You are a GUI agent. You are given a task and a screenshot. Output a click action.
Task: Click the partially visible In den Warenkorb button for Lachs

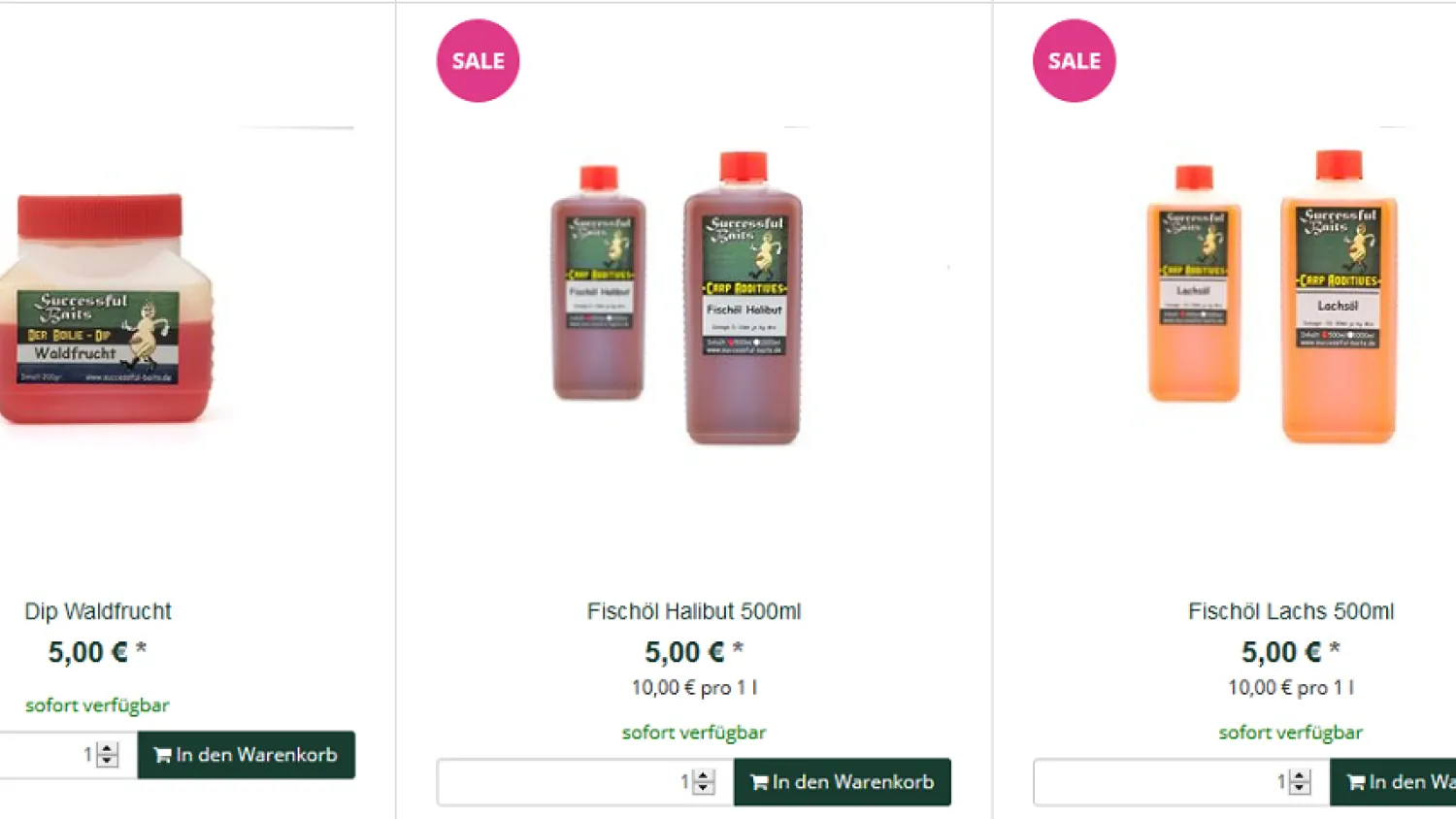pyautogui.click(x=1398, y=781)
